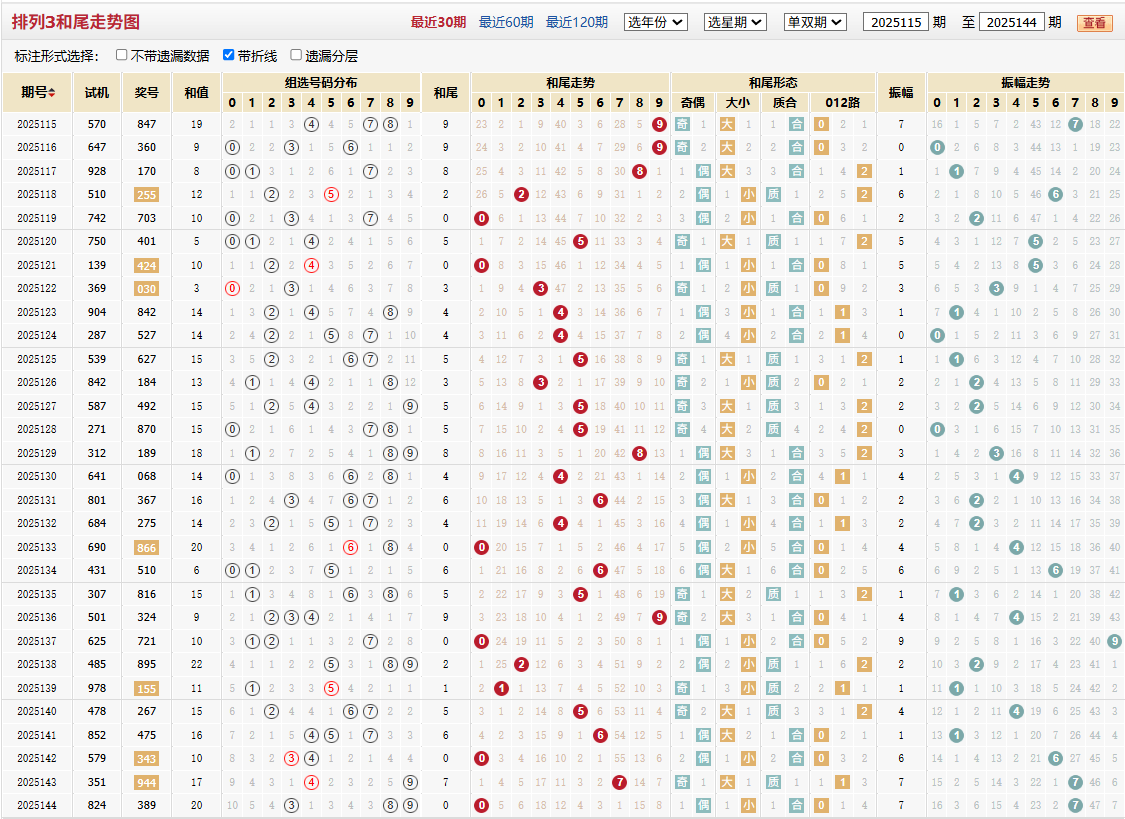This screenshot has height=819, width=1125.
Task: Click 小 tile in row 2025118
Action: (748, 194)
